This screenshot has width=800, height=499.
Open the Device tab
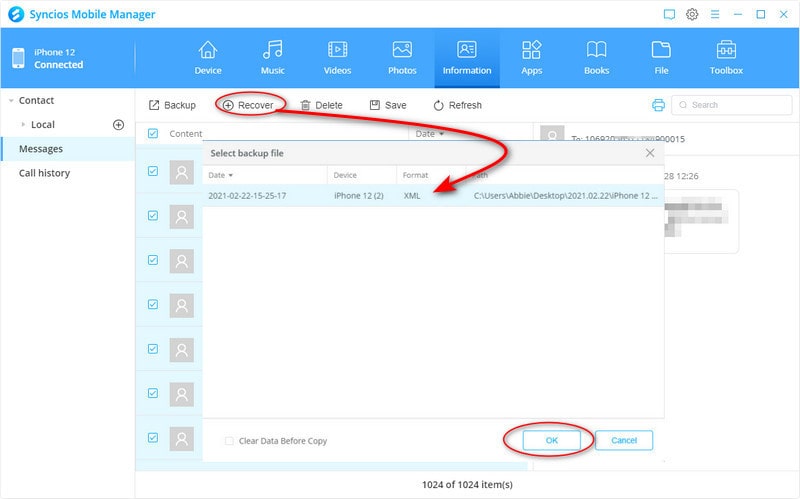tap(208, 58)
